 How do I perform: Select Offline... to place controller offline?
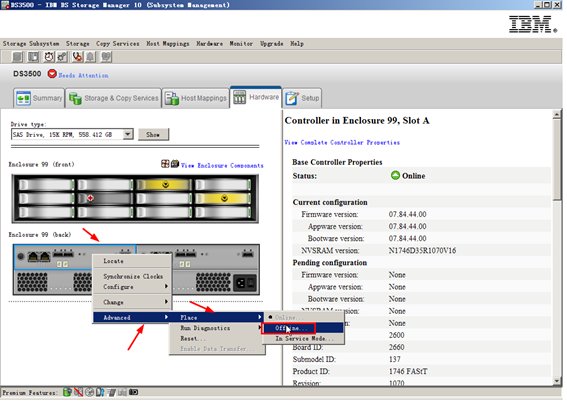(x=303, y=328)
